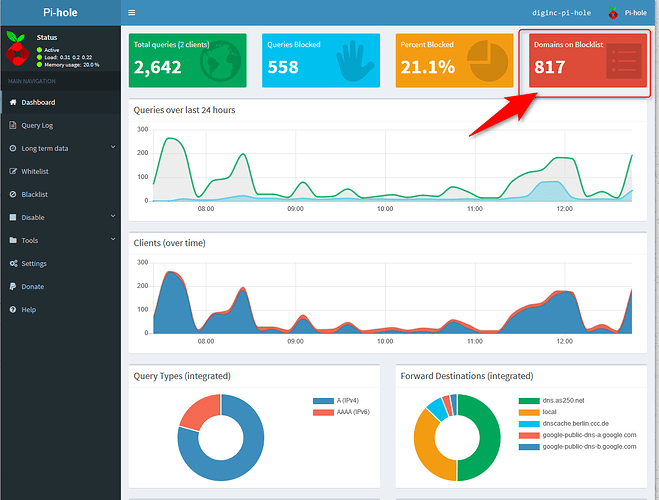The width and height of the screenshot is (659, 500).
Task: Click the hamburger sidebar toggle icon
Action: pyautogui.click(x=133, y=13)
